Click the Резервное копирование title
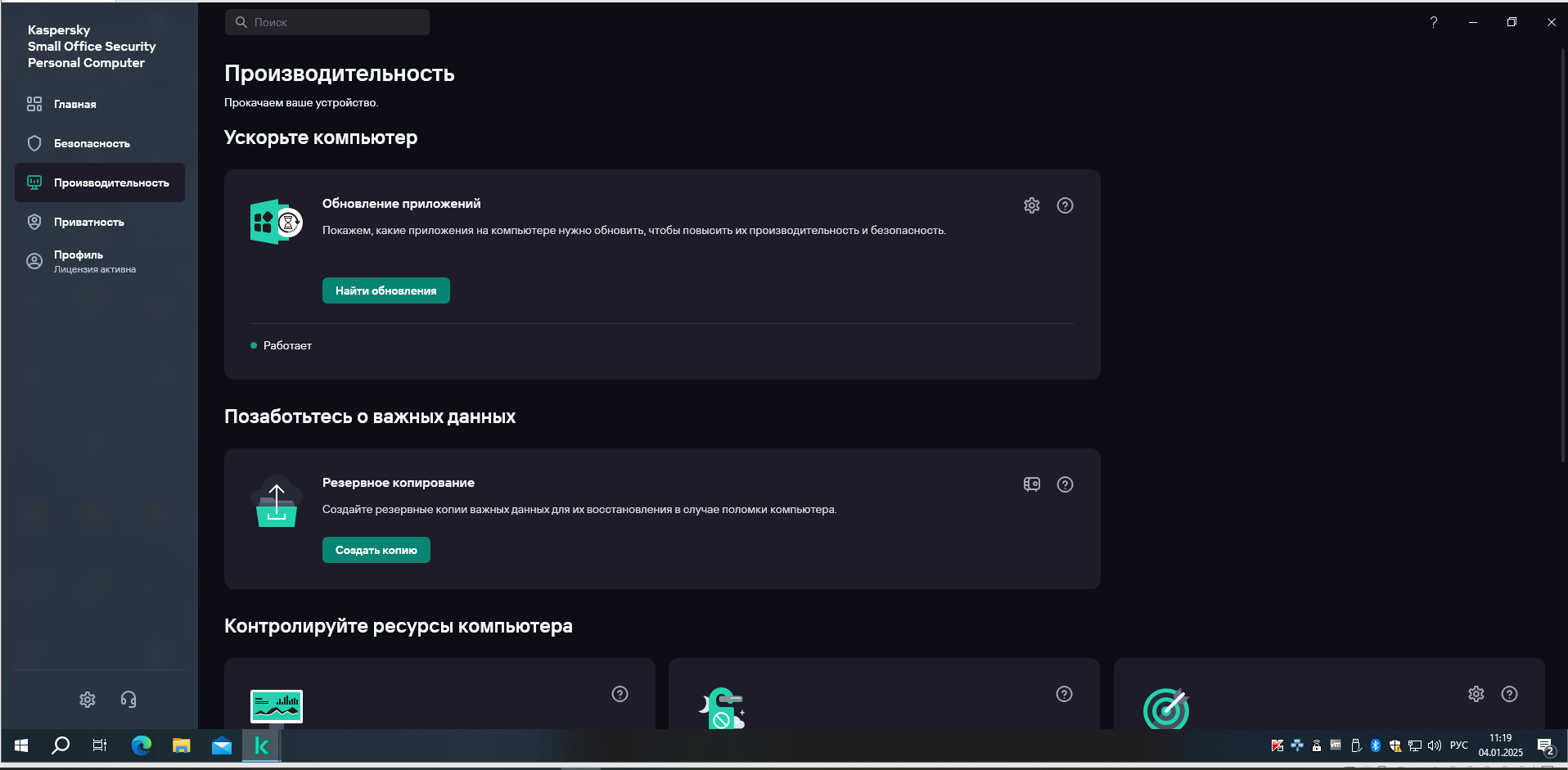The height and width of the screenshot is (770, 1568). pos(399,483)
